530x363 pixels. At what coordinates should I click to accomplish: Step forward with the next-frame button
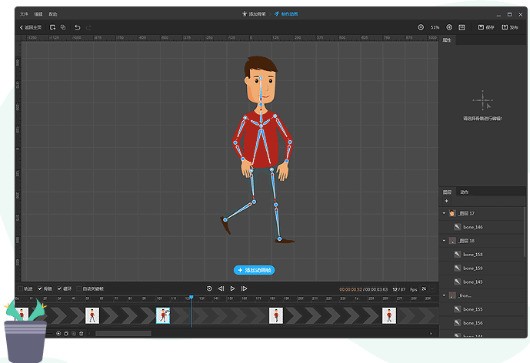(x=244, y=288)
